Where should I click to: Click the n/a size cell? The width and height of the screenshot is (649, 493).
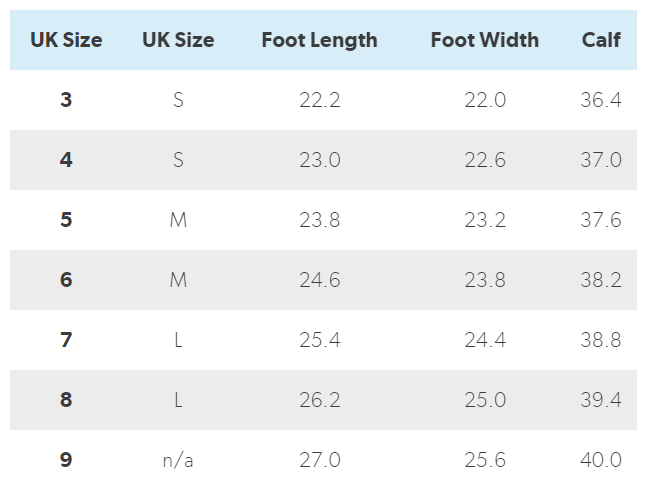[x=178, y=460]
